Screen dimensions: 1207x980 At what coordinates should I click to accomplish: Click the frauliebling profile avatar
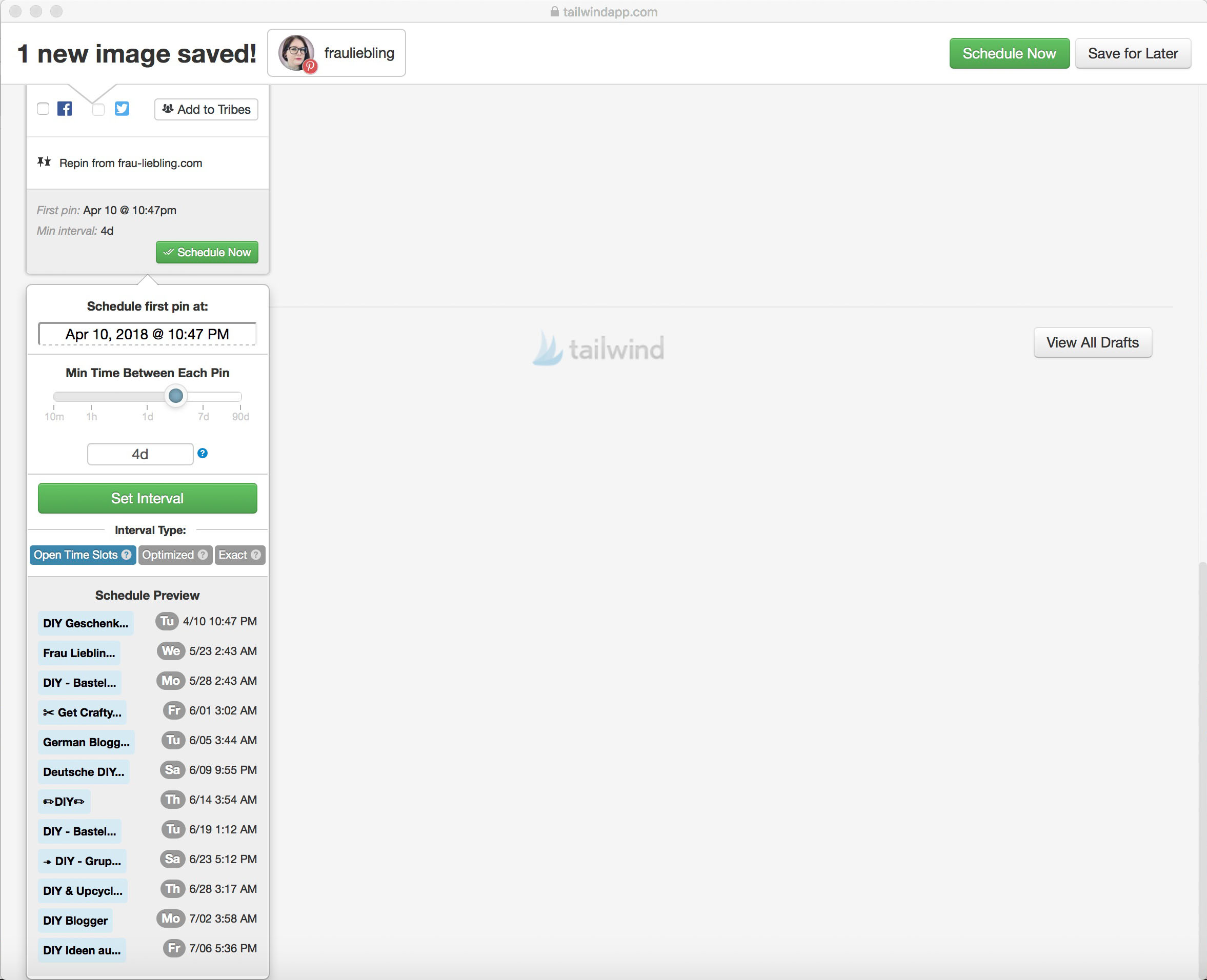pos(296,52)
